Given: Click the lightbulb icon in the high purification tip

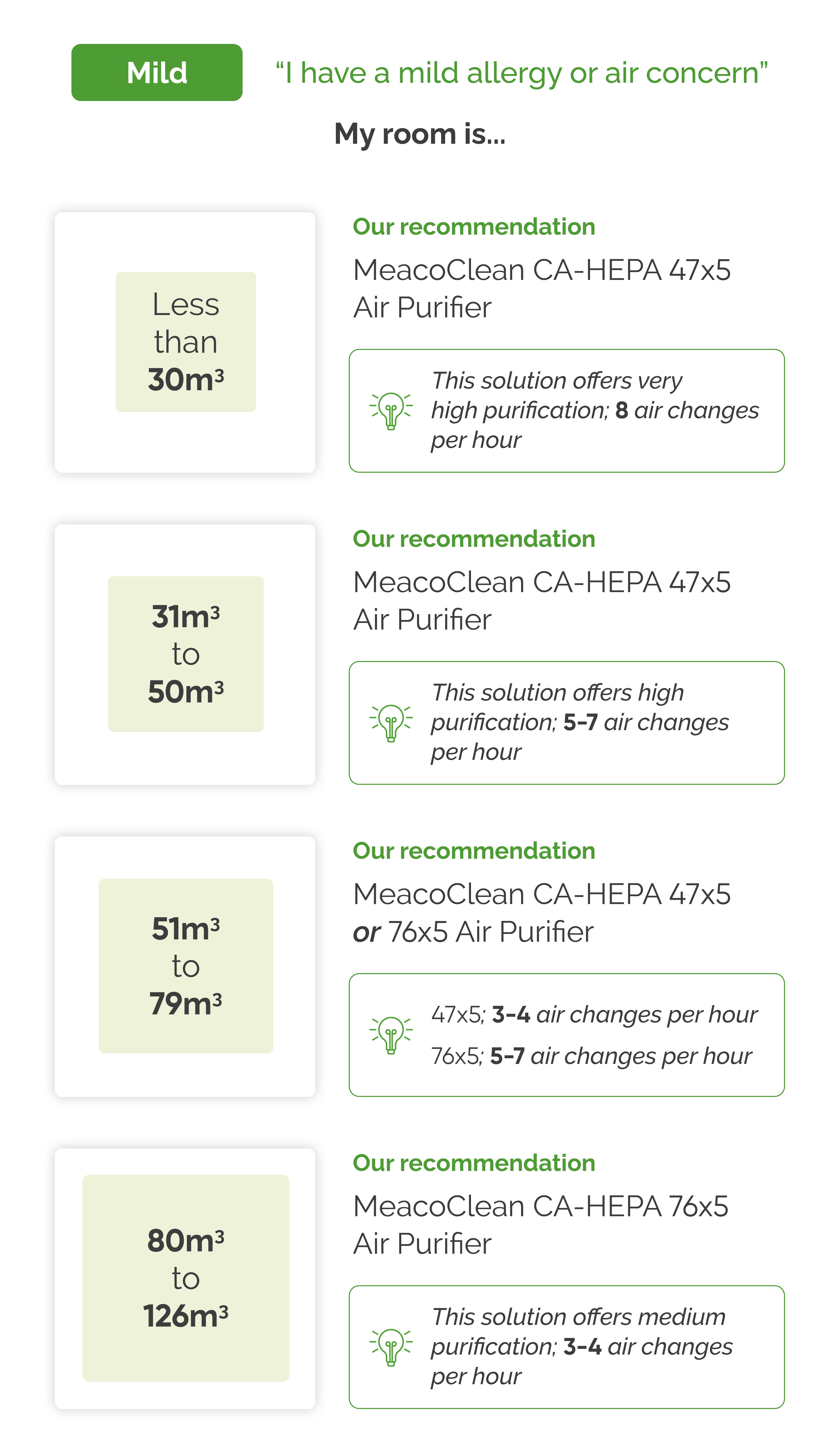Looking at the screenshot, I should [x=391, y=722].
